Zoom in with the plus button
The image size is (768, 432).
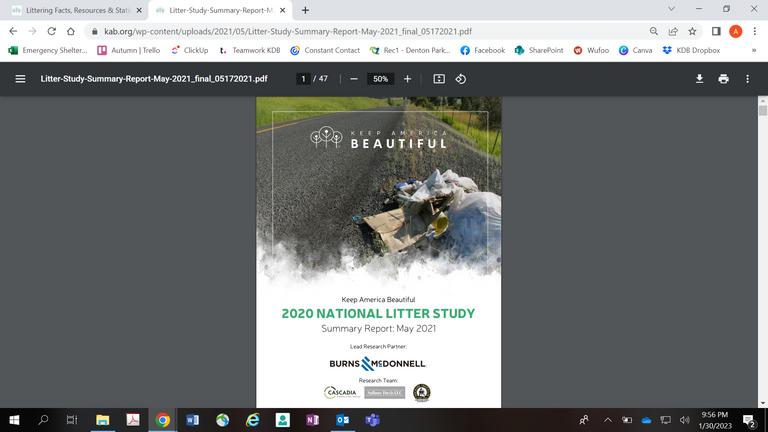tap(407, 79)
